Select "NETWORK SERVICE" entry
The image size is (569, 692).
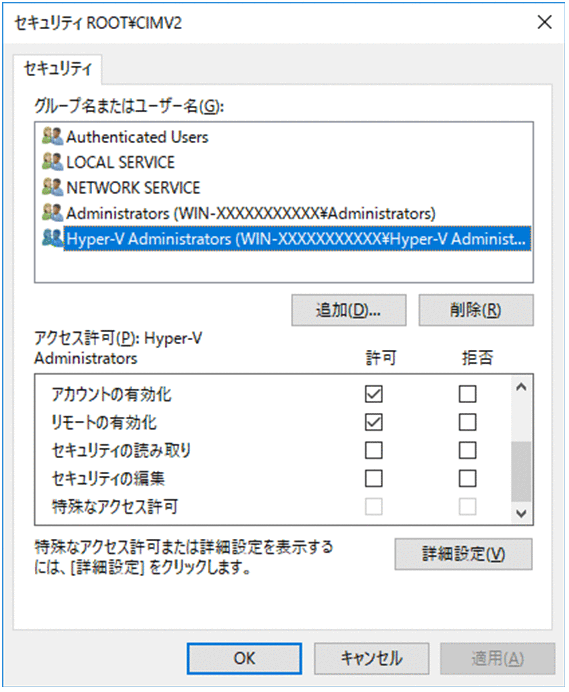point(133,188)
